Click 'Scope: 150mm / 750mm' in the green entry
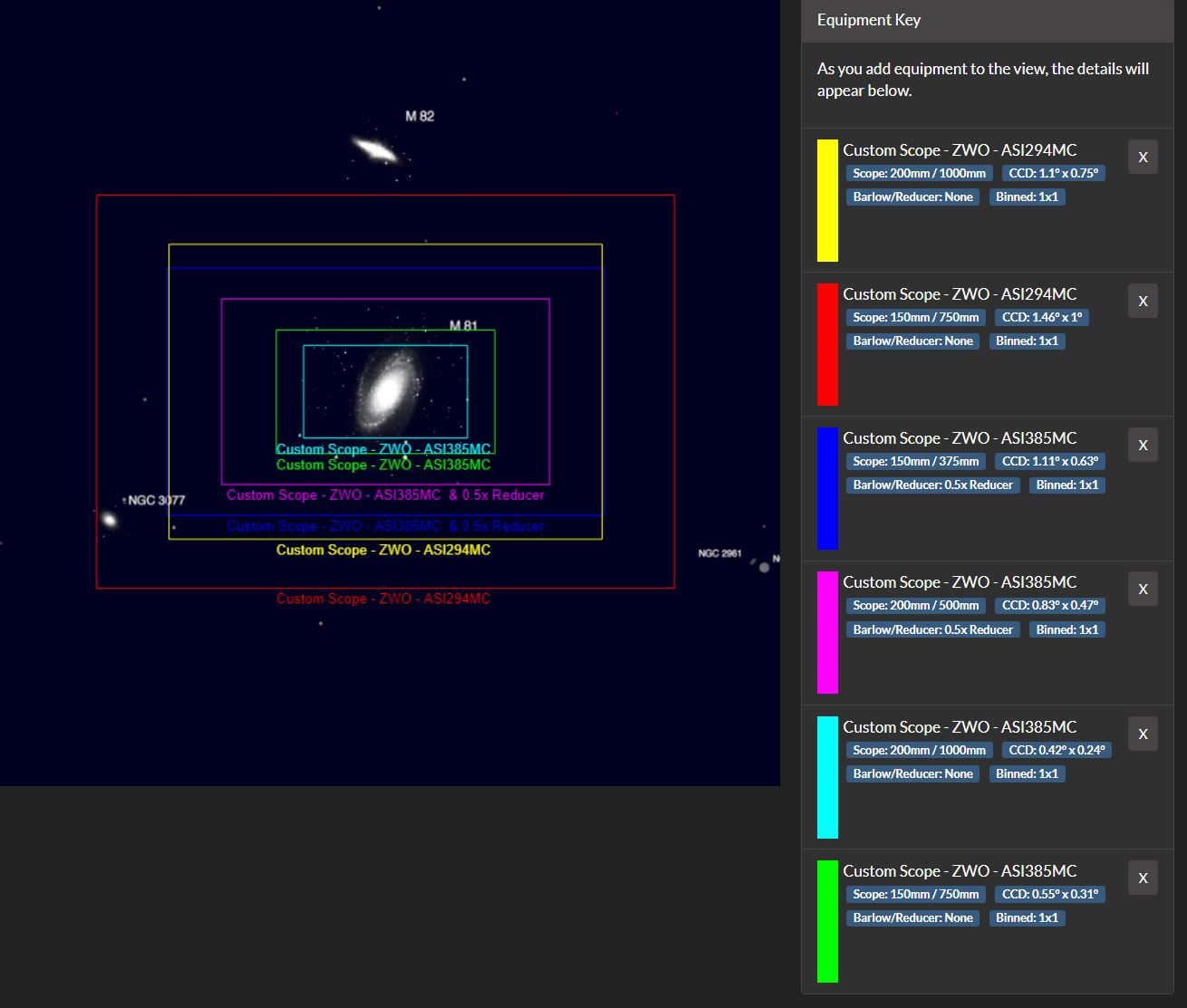The height and width of the screenshot is (1008, 1187). click(916, 894)
